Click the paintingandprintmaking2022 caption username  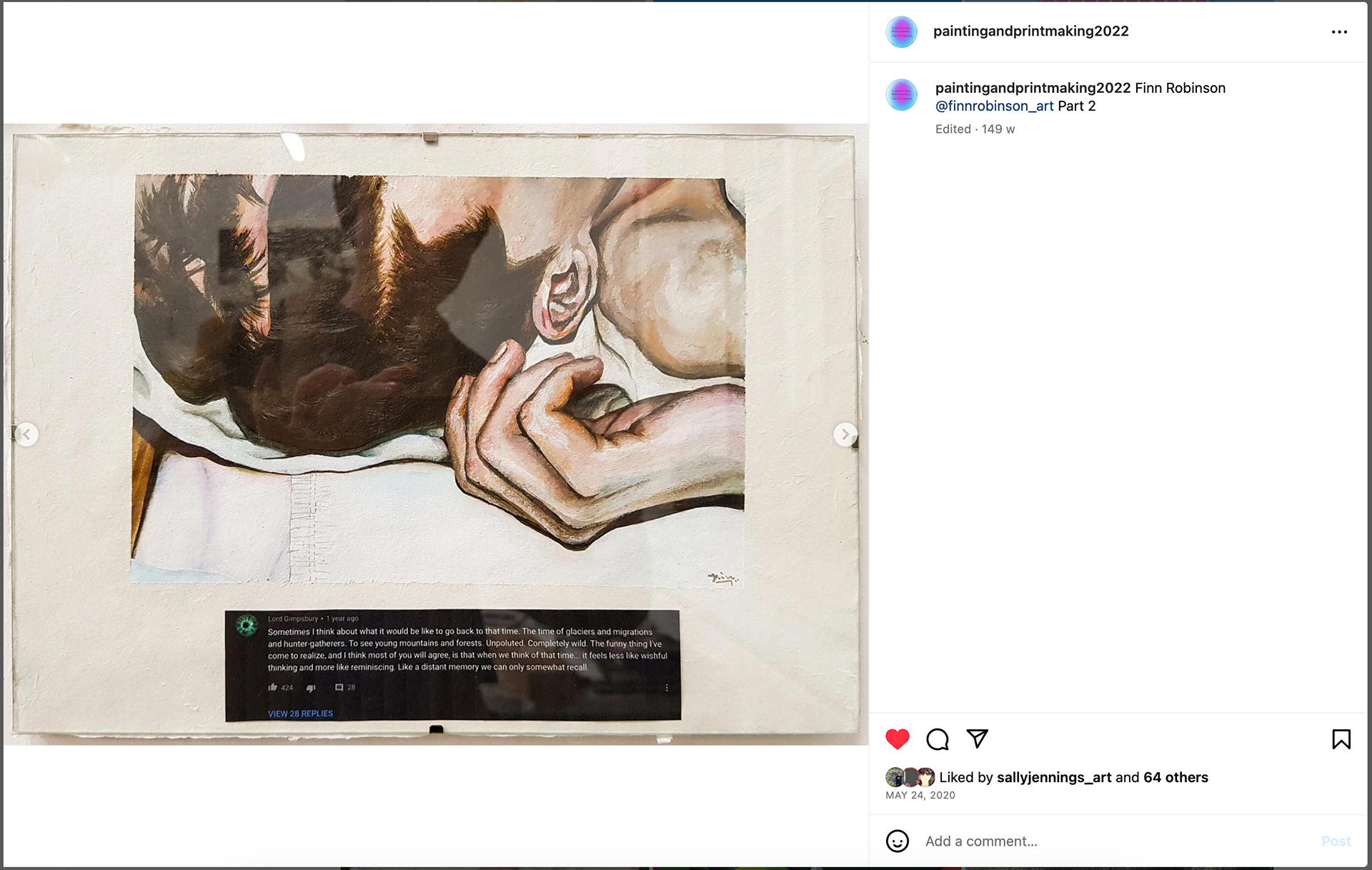click(x=1033, y=88)
